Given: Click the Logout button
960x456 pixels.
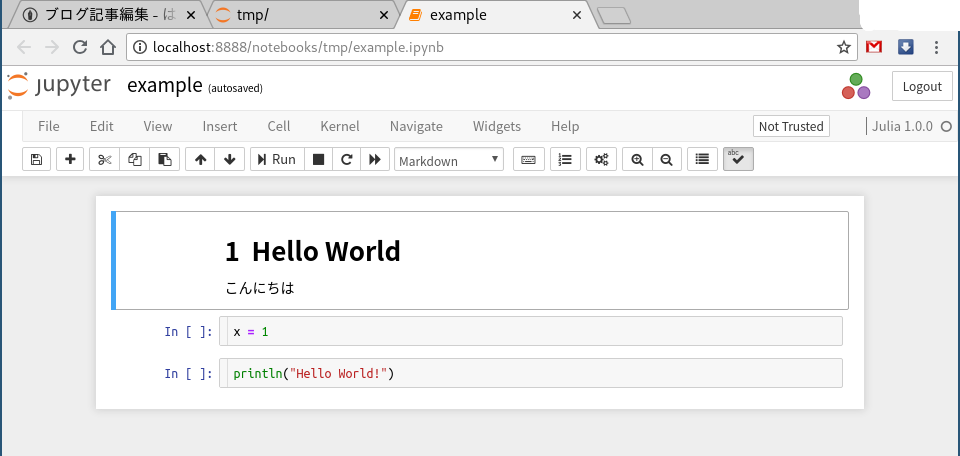Looking at the screenshot, I should pos(922,86).
